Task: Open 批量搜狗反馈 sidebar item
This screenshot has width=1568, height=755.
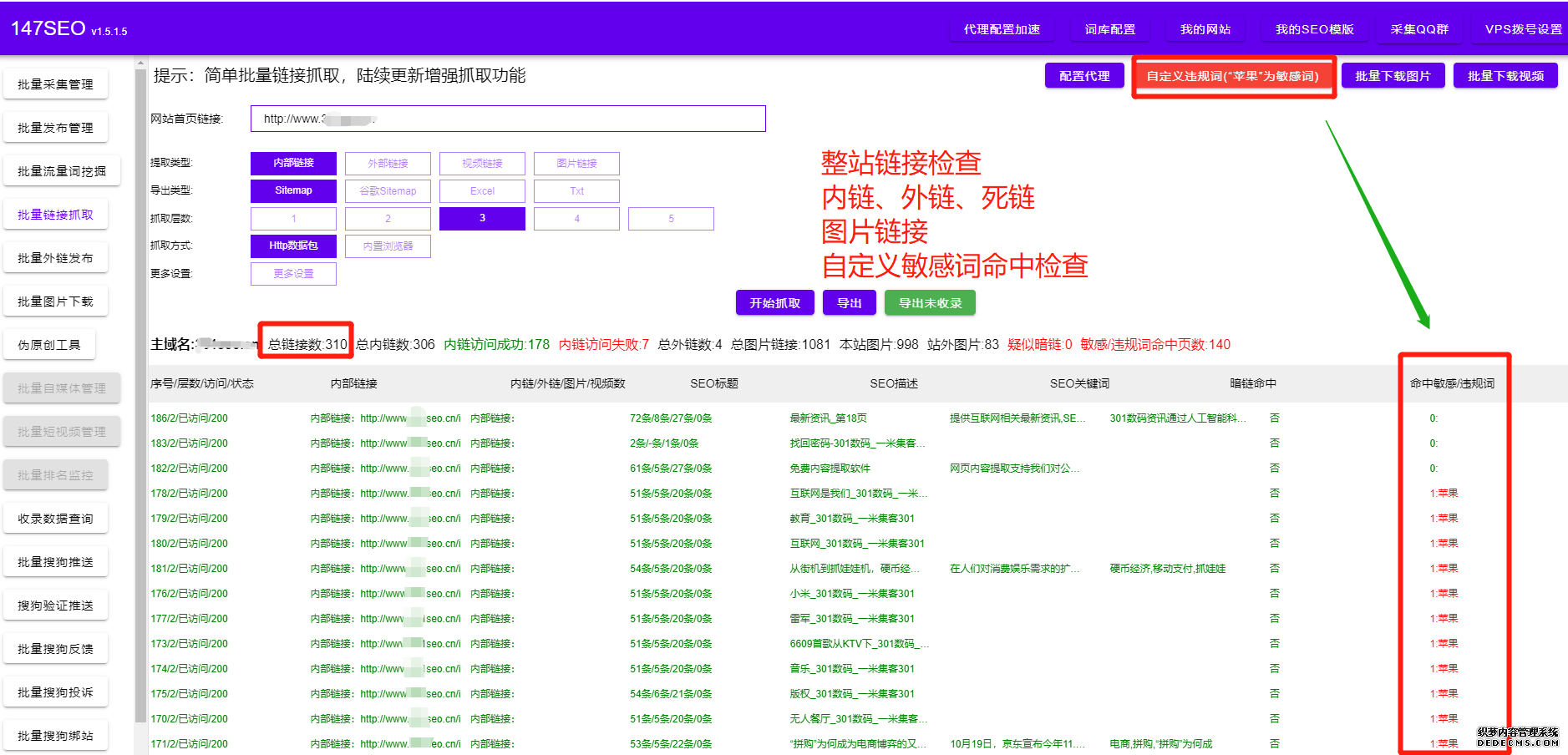Action: [x=55, y=649]
